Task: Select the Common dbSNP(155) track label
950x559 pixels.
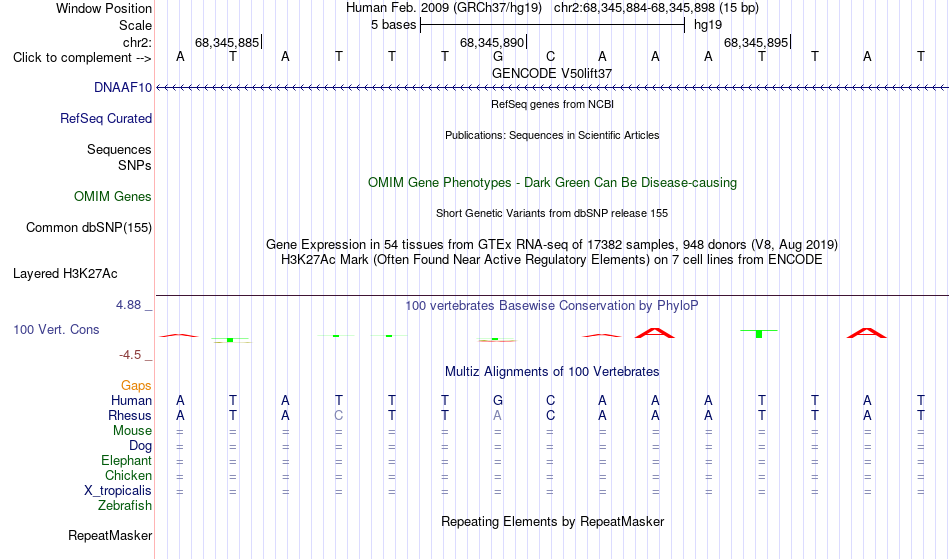Action: 88,228
